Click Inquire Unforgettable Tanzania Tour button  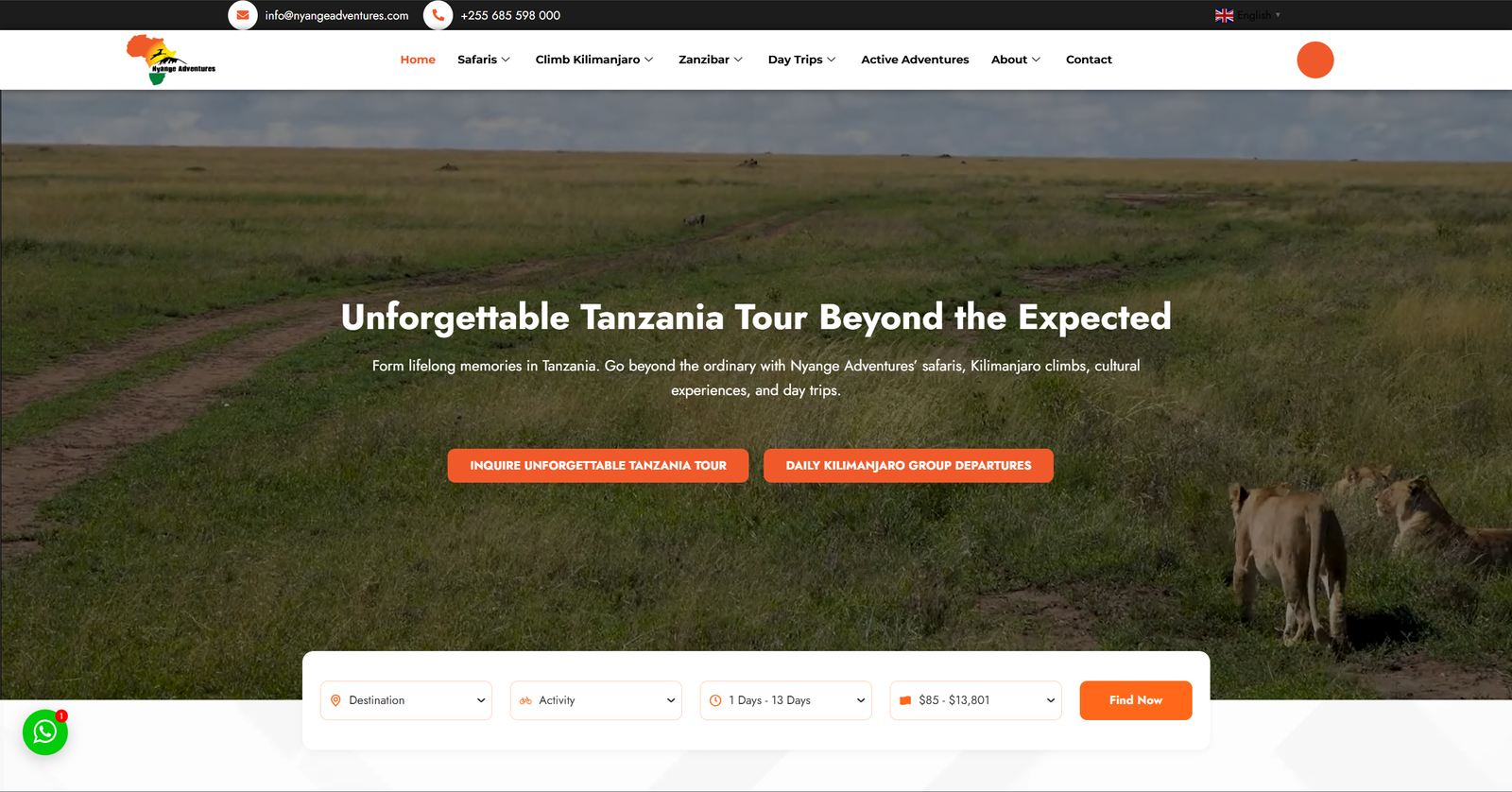[x=598, y=466]
